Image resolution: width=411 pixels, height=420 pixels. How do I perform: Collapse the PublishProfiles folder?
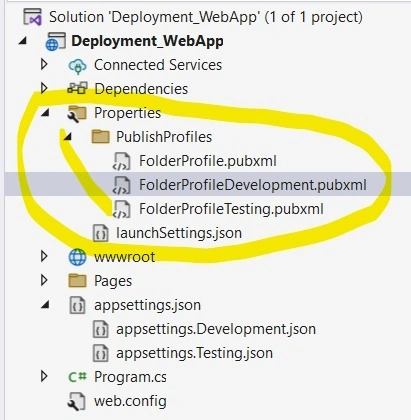[68, 137]
